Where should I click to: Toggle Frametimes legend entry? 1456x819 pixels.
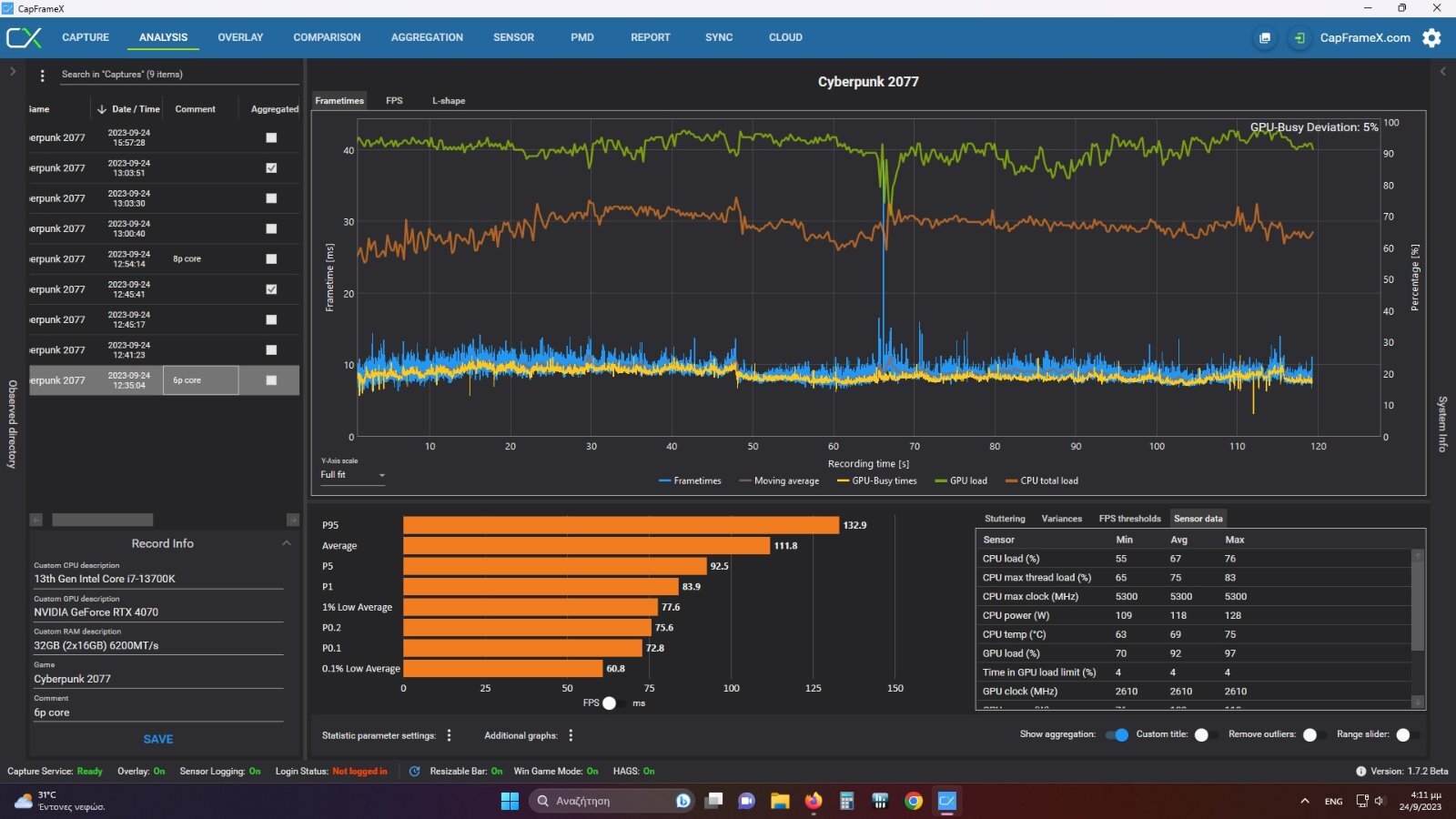(690, 481)
